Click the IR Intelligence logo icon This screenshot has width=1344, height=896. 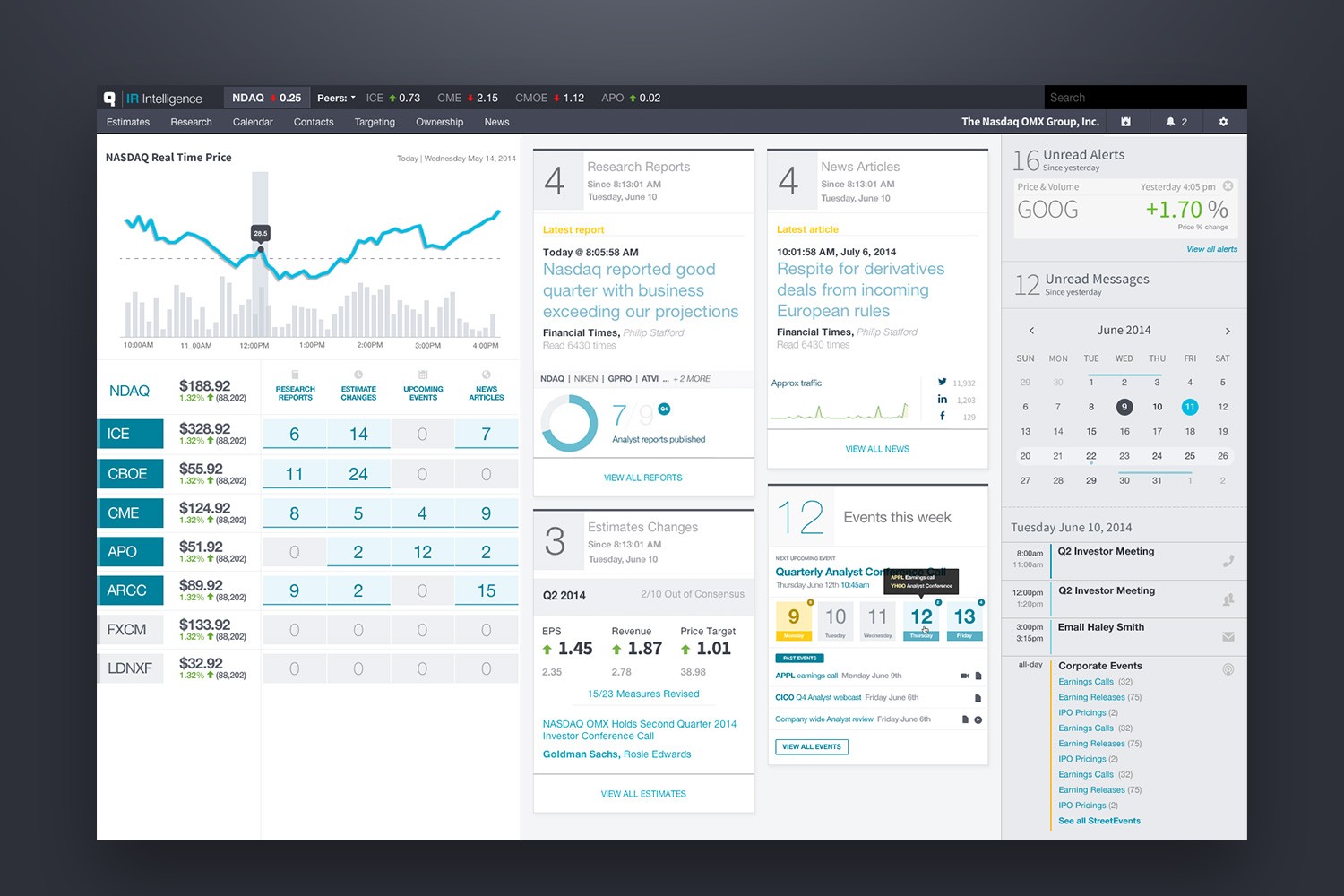109,99
